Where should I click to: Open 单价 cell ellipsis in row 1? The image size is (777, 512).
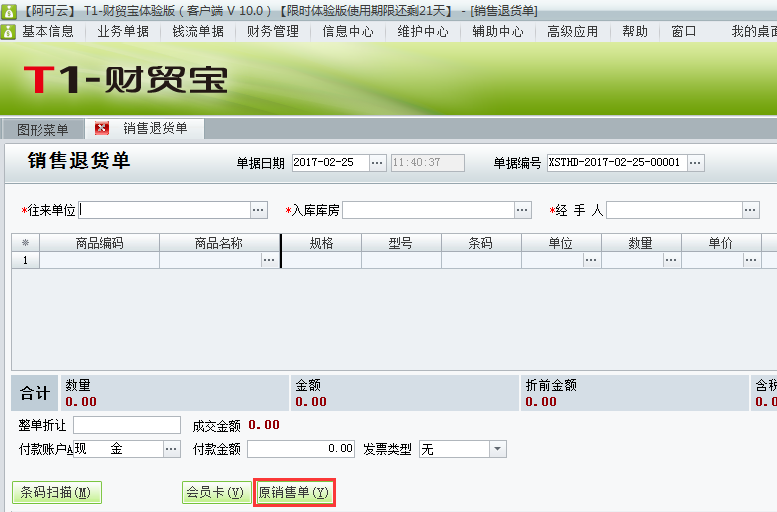point(751,260)
